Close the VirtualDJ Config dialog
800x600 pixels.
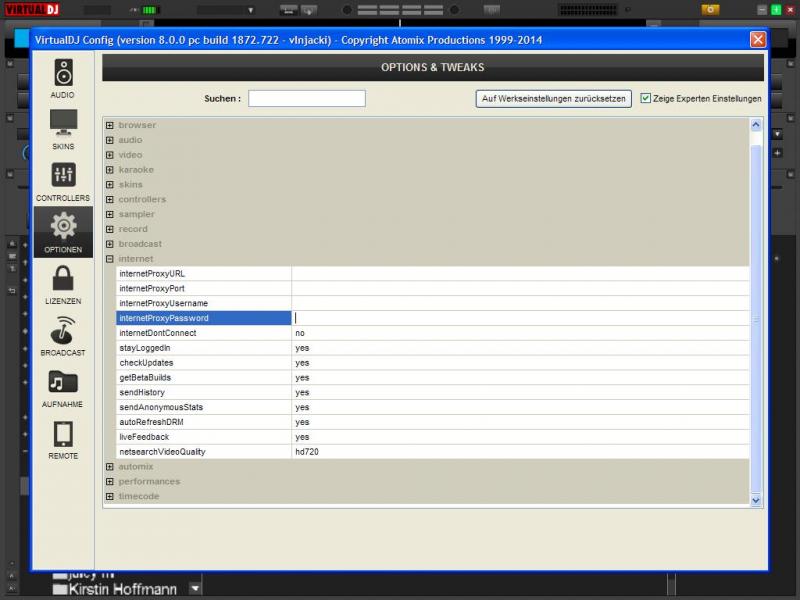(x=758, y=39)
